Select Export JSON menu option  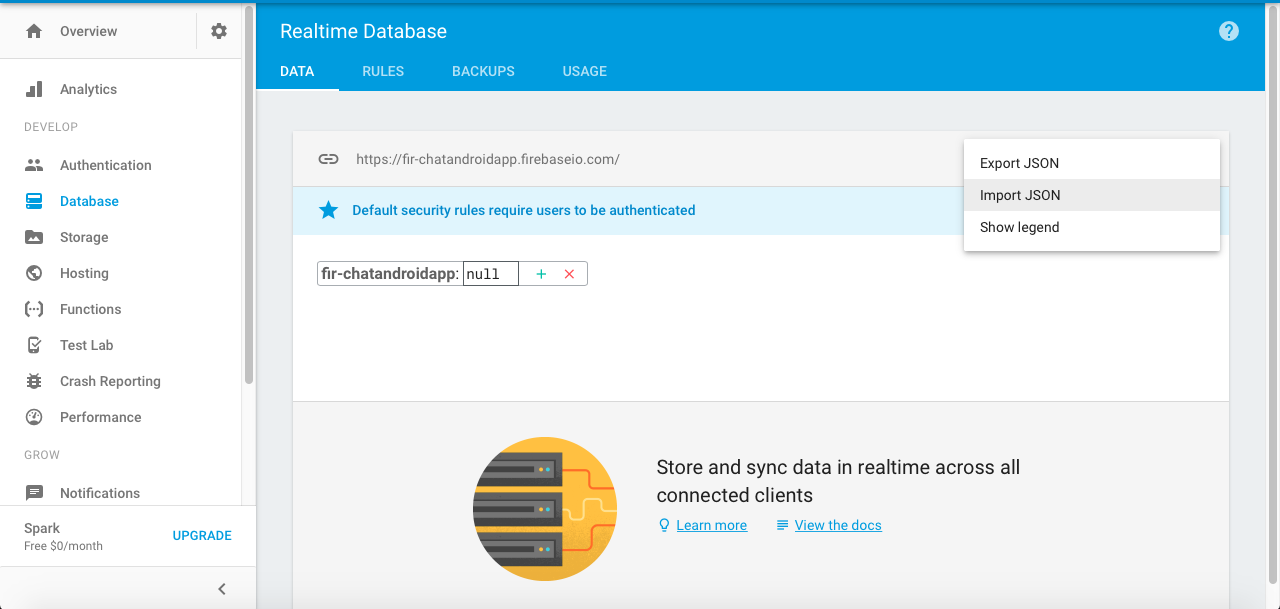coord(1019,163)
